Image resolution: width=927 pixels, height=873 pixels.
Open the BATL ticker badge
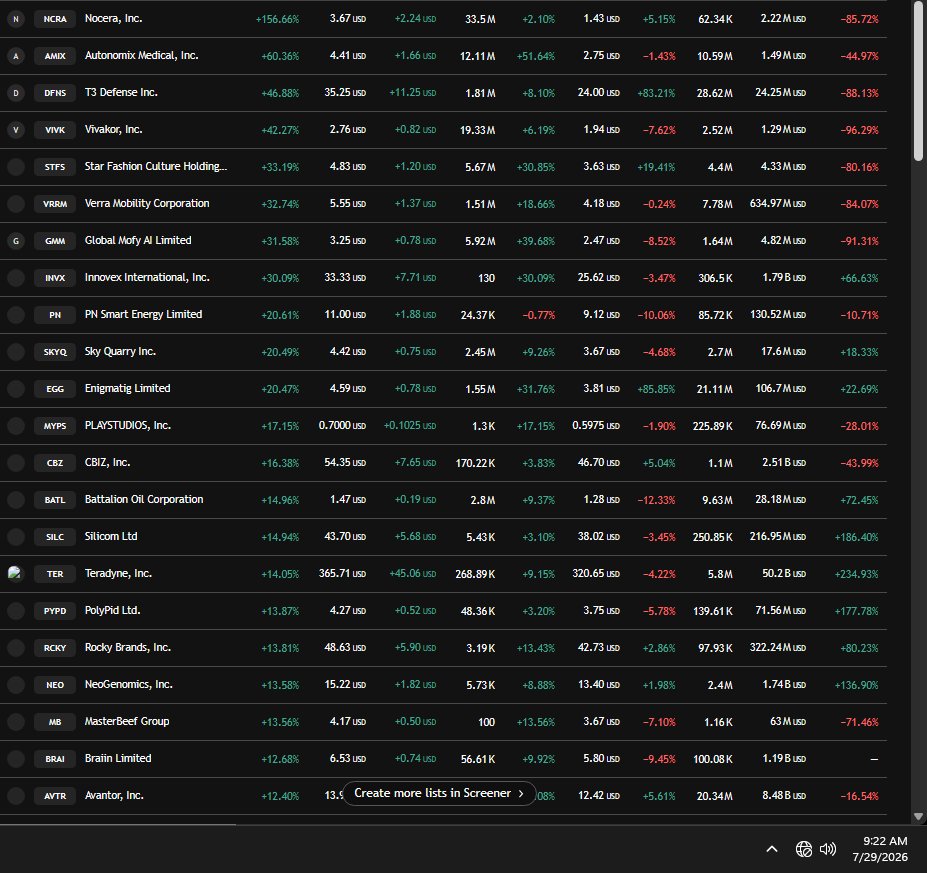(x=55, y=500)
